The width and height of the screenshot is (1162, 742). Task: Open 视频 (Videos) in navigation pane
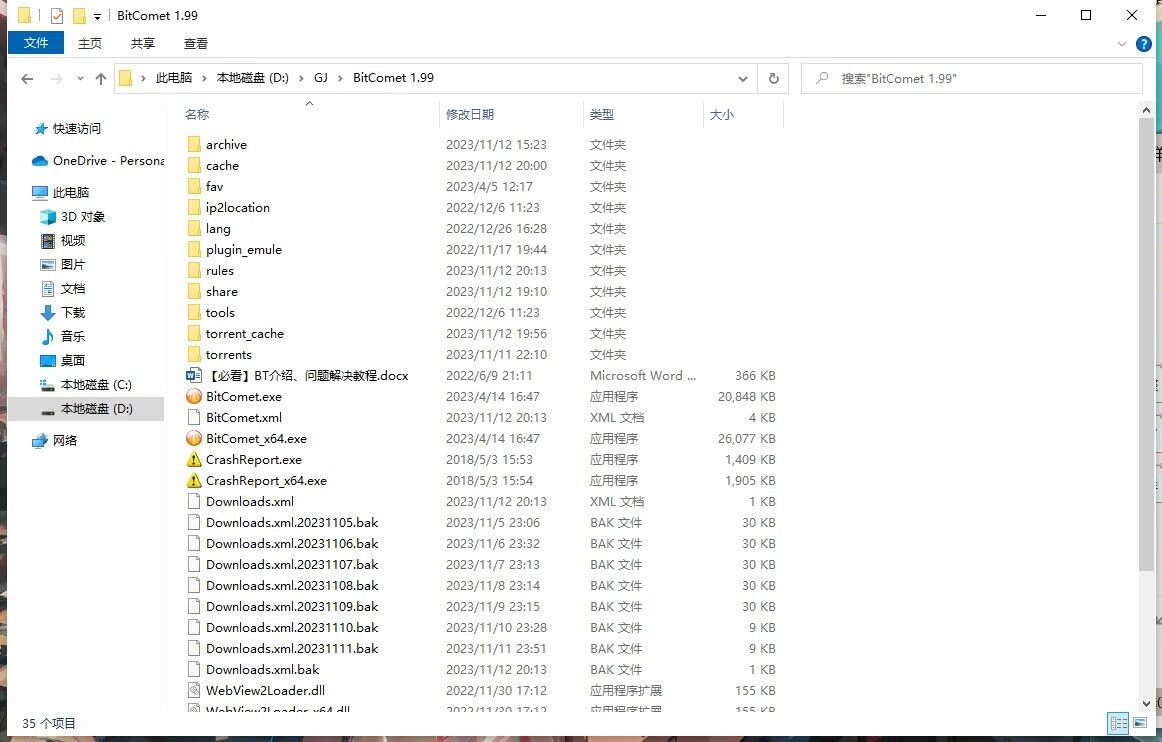point(63,241)
